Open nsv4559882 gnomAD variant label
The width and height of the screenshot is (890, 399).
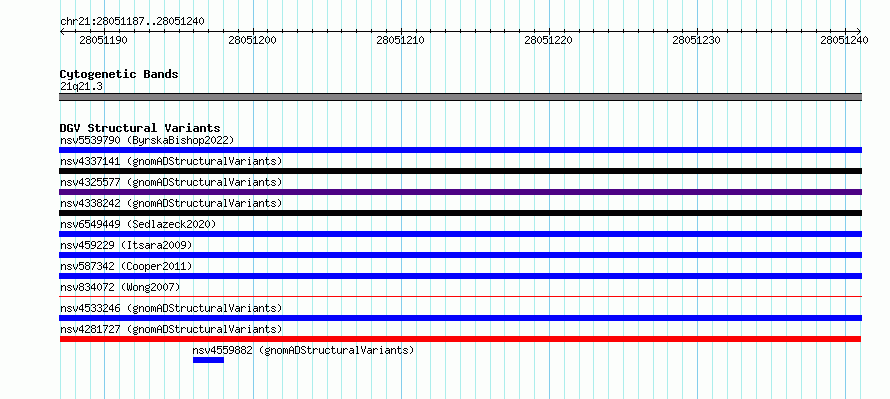point(304,350)
